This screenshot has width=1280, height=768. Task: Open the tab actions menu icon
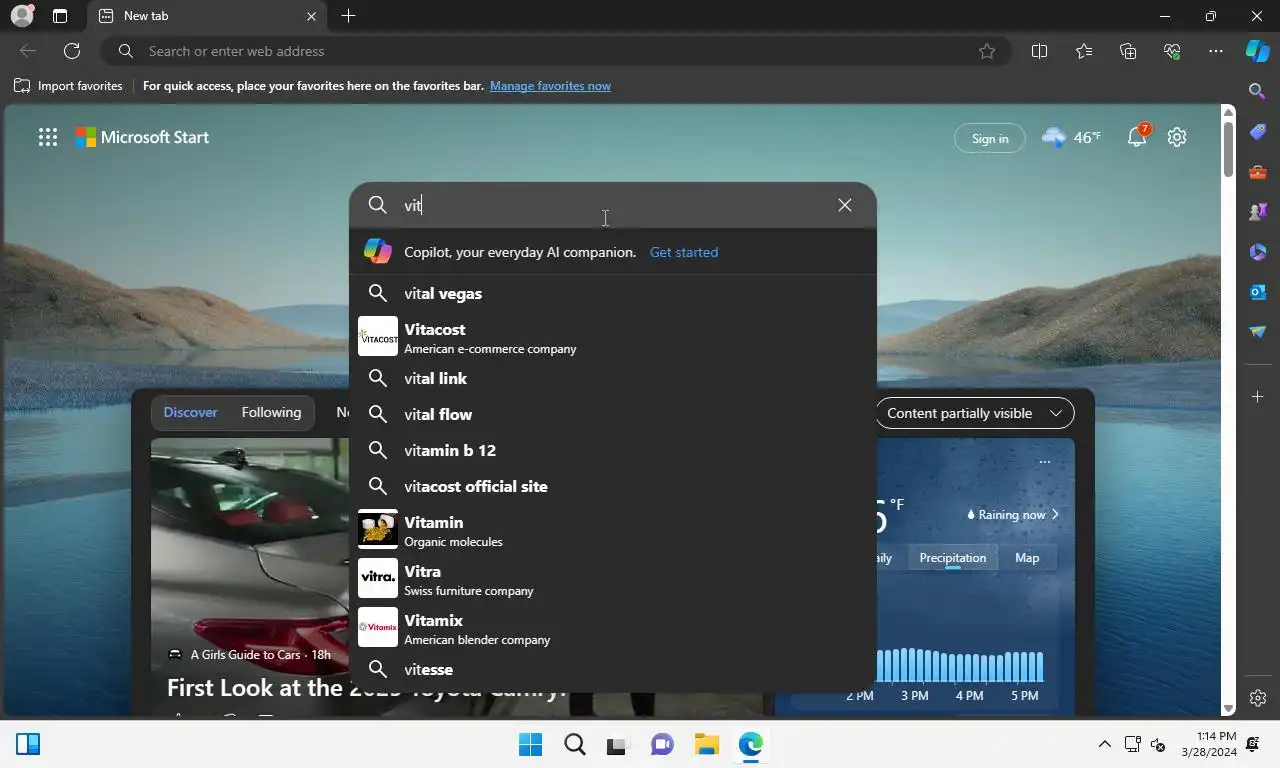(x=60, y=16)
